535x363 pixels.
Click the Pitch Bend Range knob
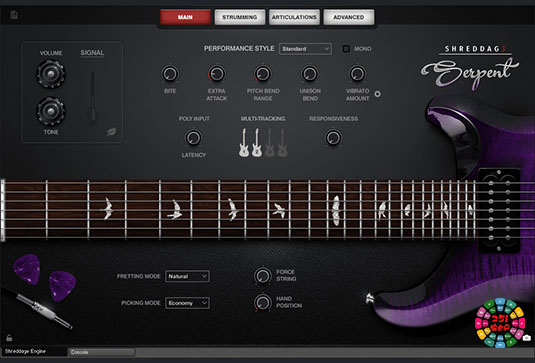tap(263, 74)
